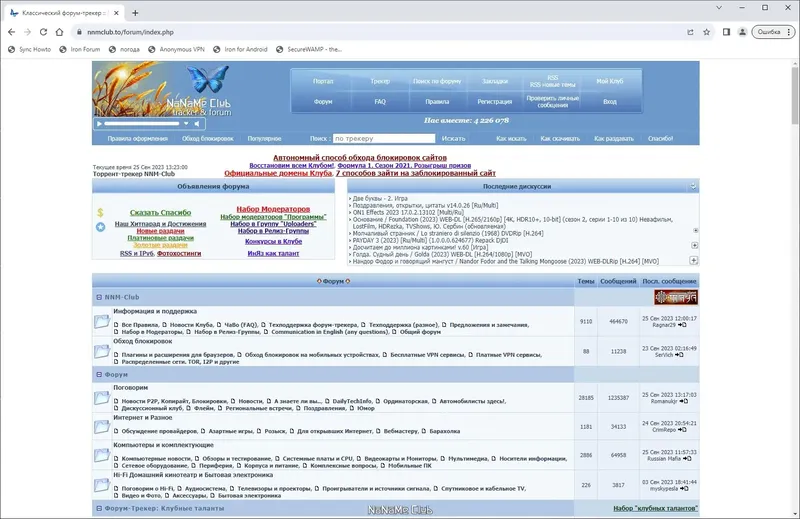Open the Anonymous VPN bookmark

[177, 50]
